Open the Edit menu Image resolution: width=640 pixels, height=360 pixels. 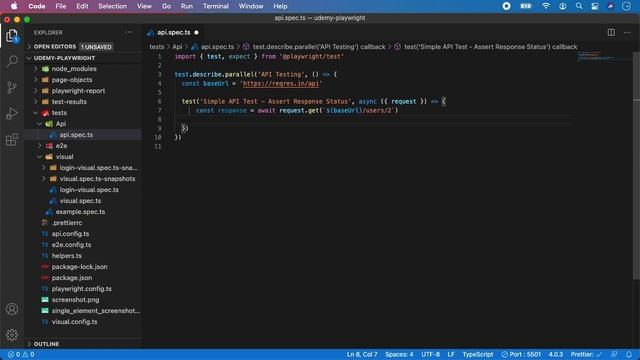tap(82, 6)
